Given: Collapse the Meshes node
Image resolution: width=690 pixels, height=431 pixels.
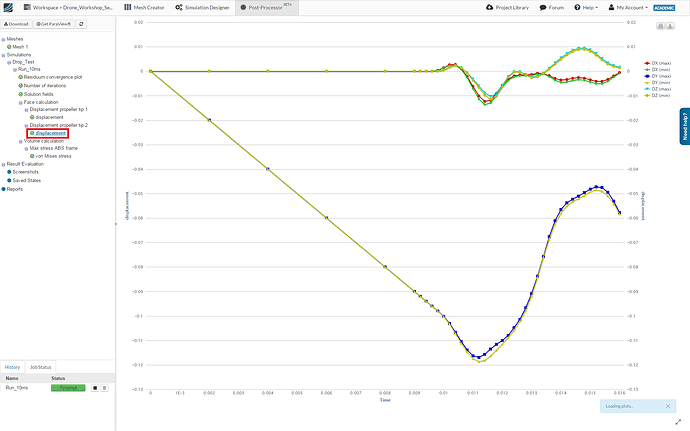Looking at the screenshot, I should 3,39.
